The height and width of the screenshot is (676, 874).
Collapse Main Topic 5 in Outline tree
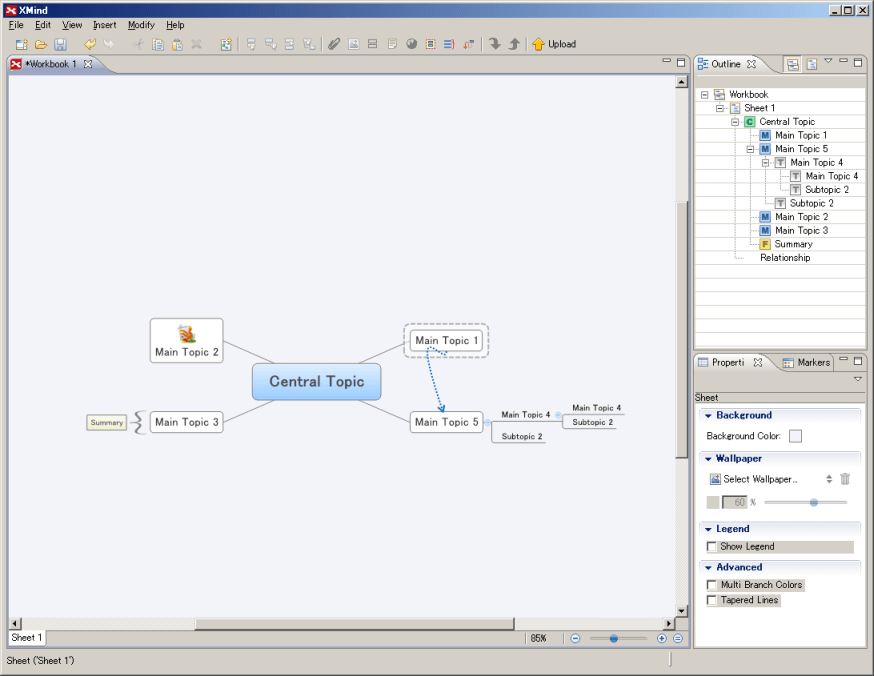point(750,149)
